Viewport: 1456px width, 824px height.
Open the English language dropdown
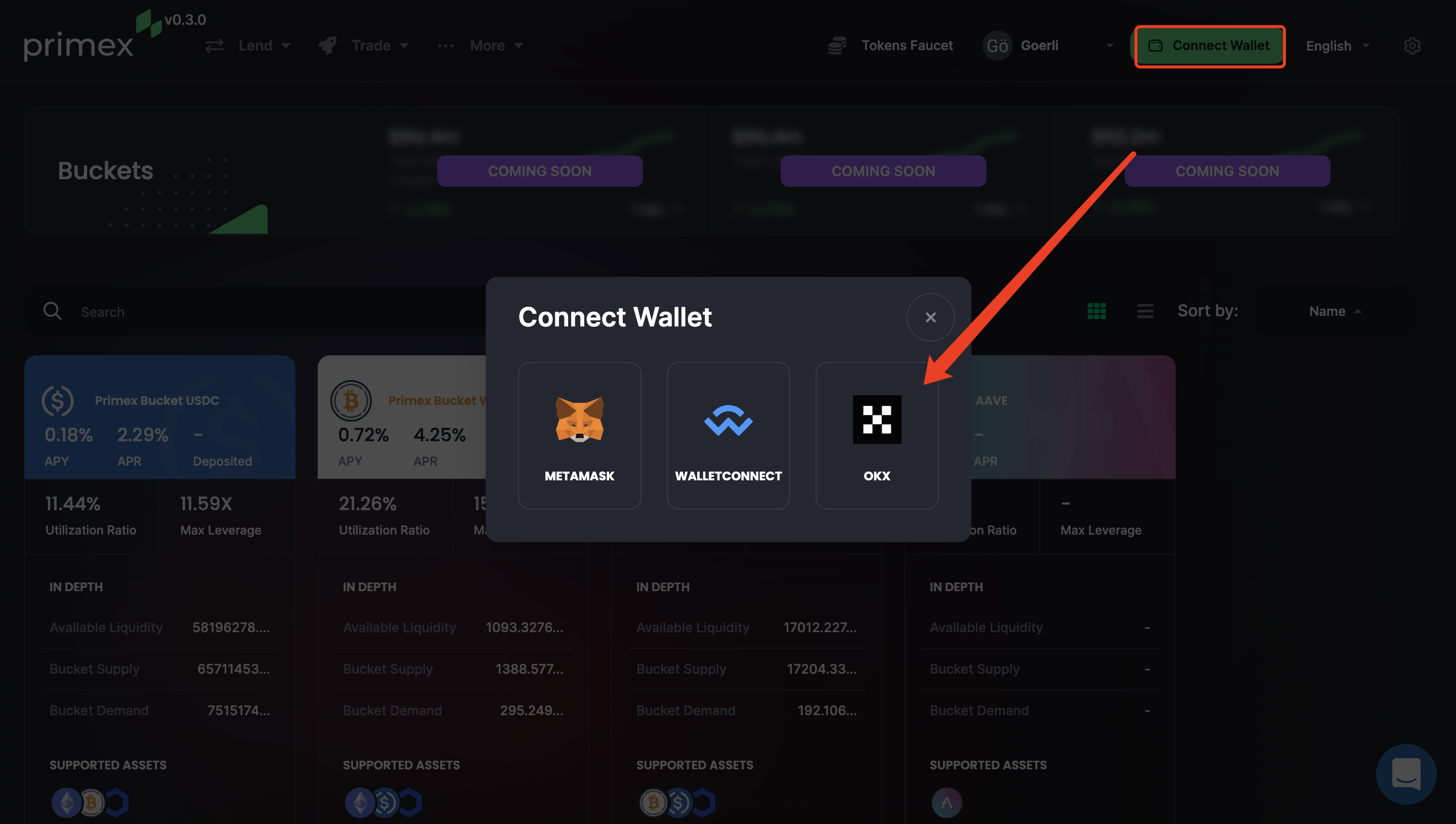(x=1337, y=46)
